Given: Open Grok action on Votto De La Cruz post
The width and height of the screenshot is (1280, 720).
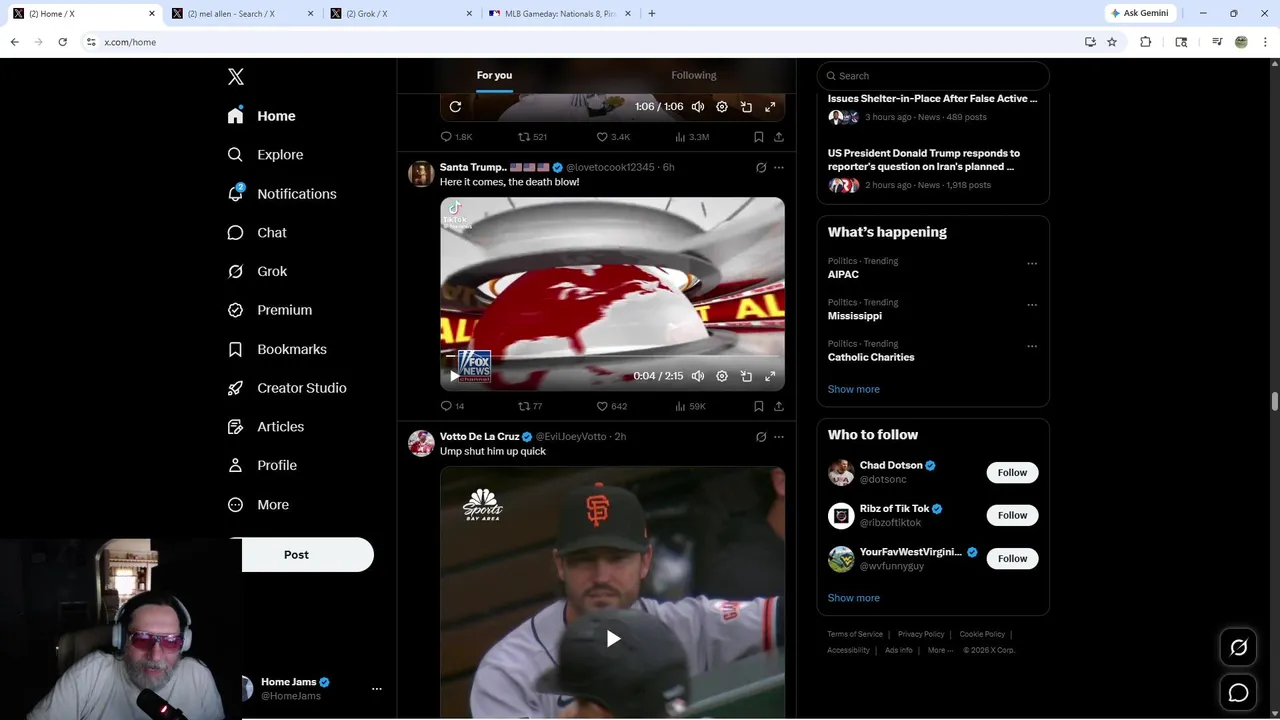Looking at the screenshot, I should point(761,437).
